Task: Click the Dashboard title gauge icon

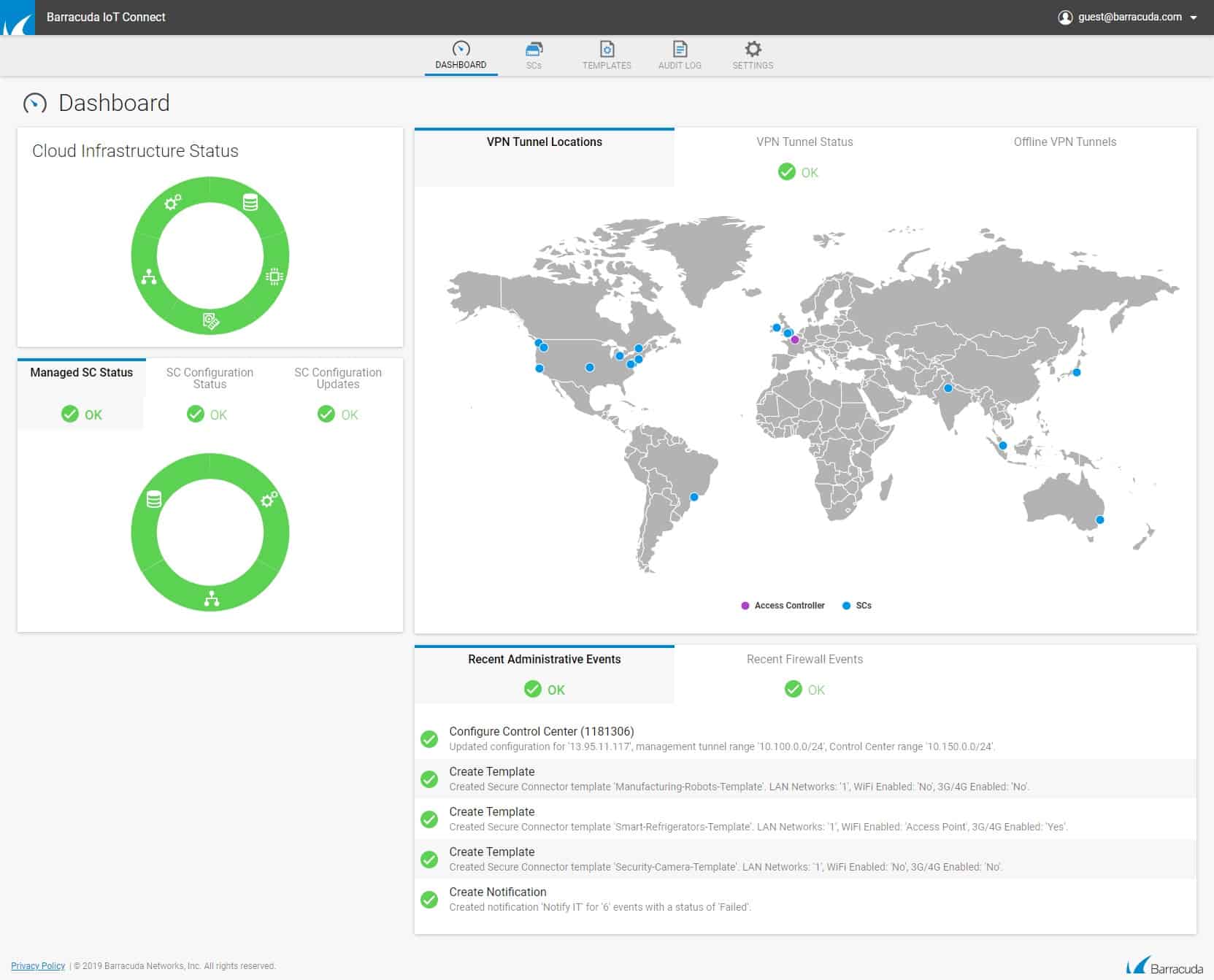Action: point(35,104)
